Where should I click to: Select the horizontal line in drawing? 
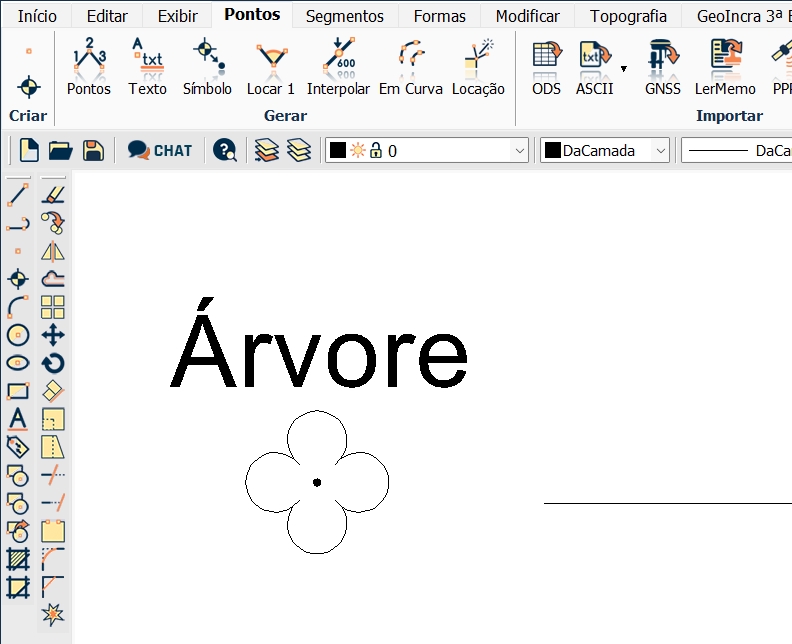click(x=668, y=503)
